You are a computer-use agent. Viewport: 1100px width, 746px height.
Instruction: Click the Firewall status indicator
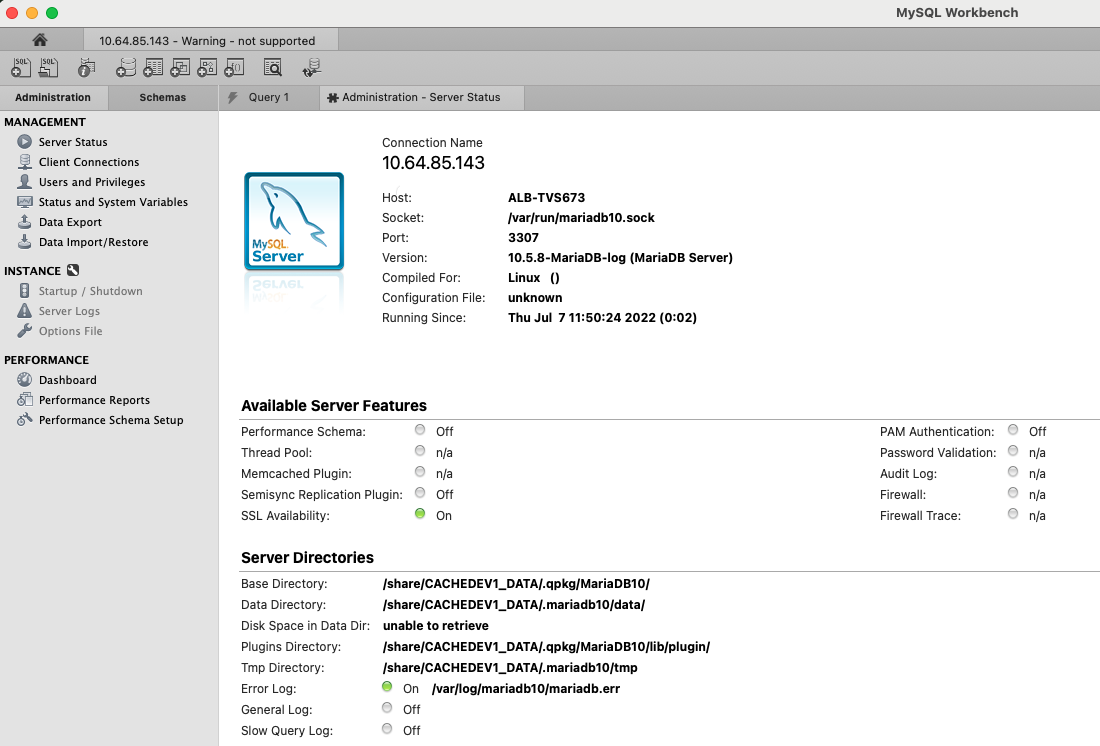pyautogui.click(x=1013, y=493)
